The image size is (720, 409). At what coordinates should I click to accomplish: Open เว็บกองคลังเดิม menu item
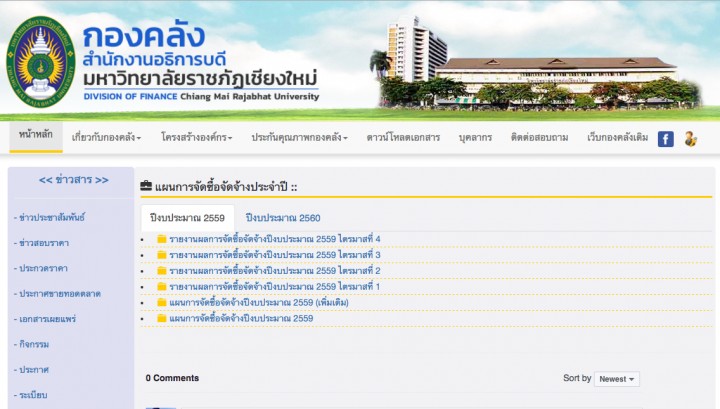618,137
